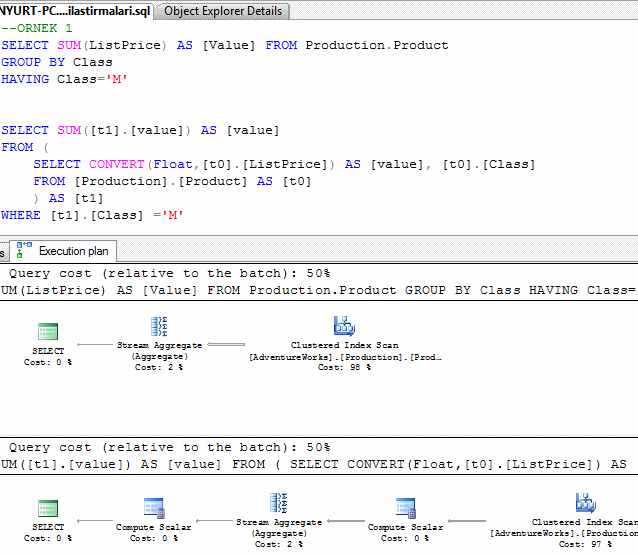The image size is (638, 557).
Task: Click the WHERE [t1].[Class] ='M' line
Action: 92,215
